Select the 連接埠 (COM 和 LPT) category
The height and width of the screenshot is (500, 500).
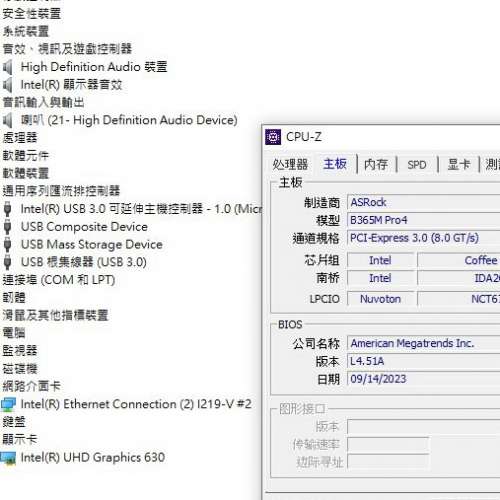point(59,280)
